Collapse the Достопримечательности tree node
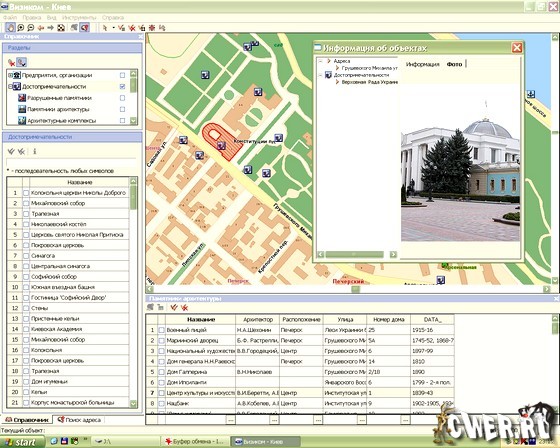Image resolution: width=560 pixels, height=448 pixels. click(x=10, y=86)
